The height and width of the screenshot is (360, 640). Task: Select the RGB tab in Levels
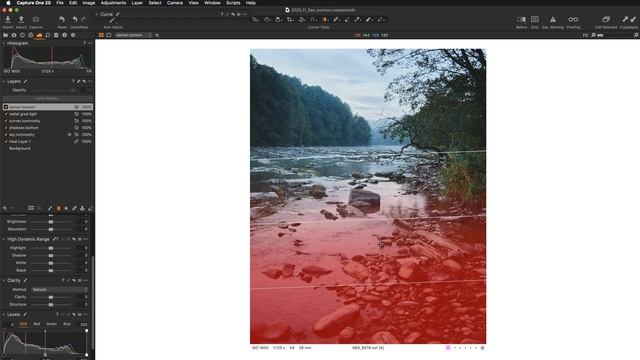tap(23, 324)
